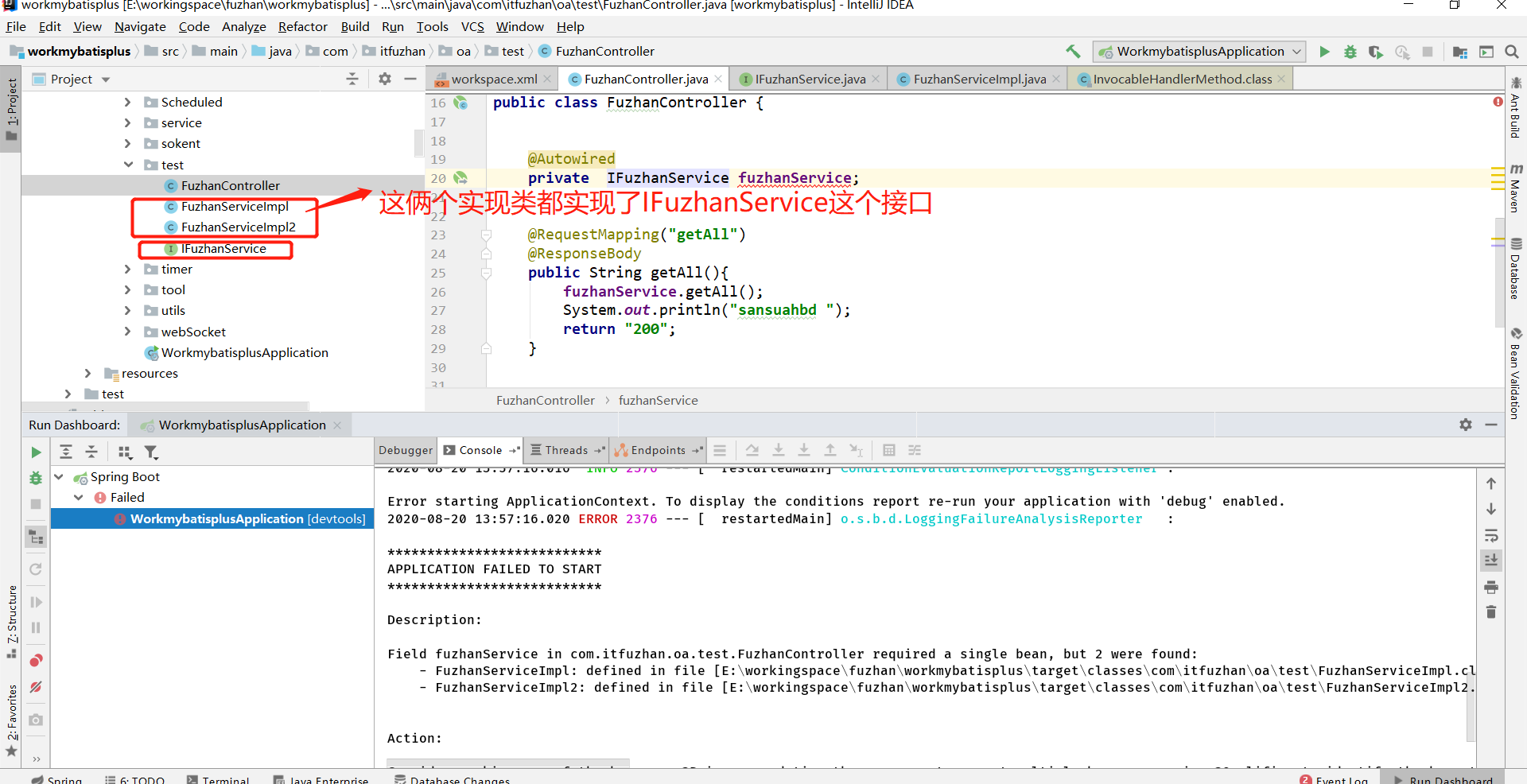This screenshot has height=784, width=1527.
Task: Click fuzhanService in the editor breadcrumb
Action: [659, 401]
